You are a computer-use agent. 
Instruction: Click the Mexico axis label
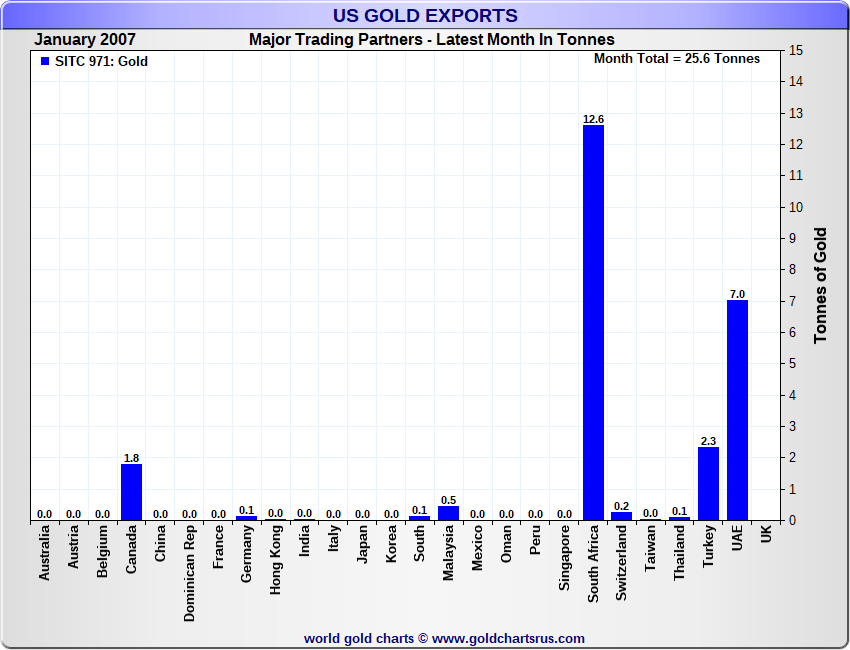coord(477,548)
